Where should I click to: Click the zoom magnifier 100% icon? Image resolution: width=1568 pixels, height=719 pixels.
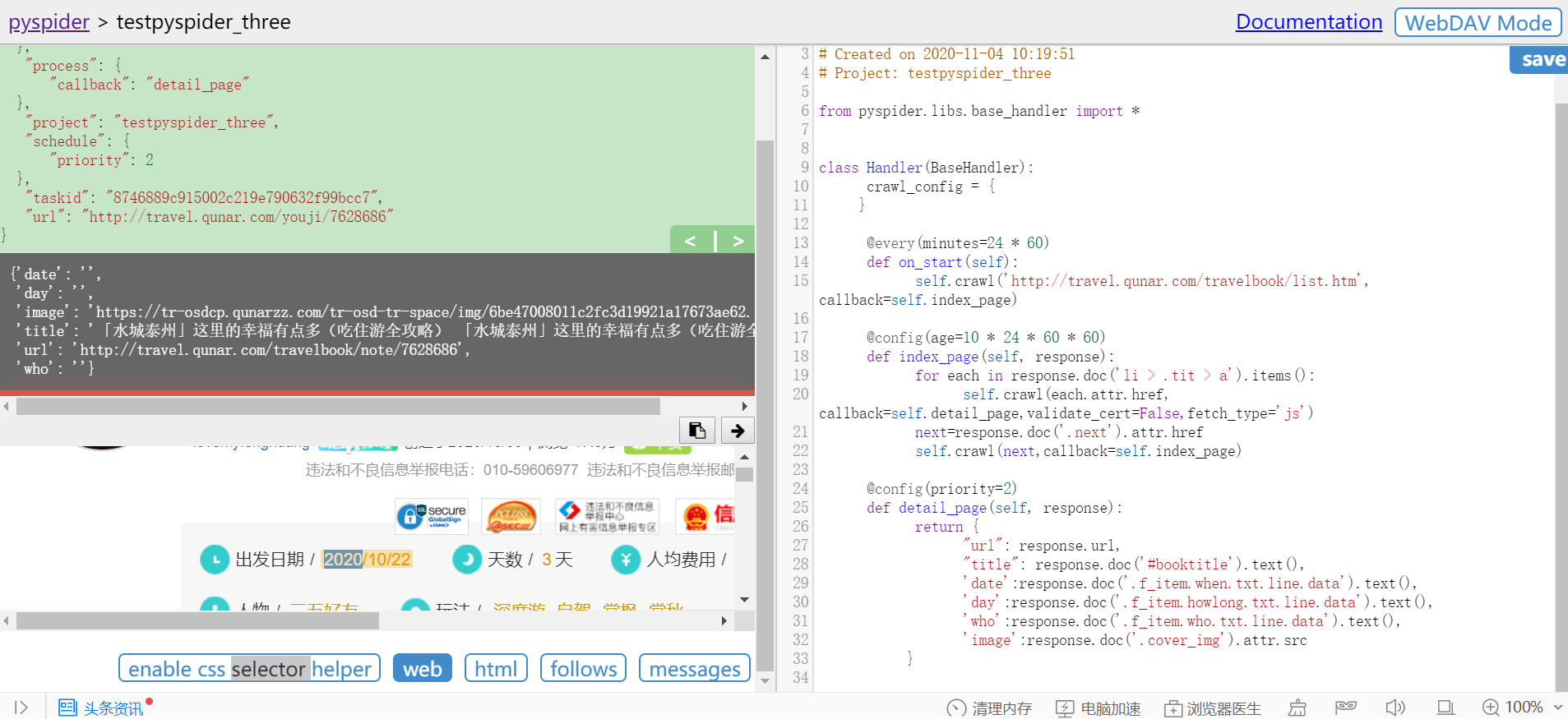coord(1491,707)
